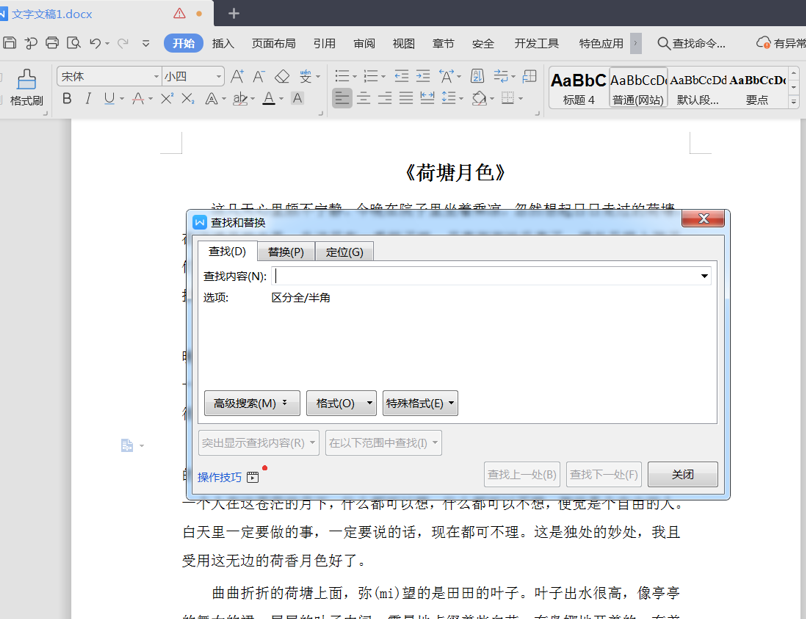806x619 pixels.
Task: Toggle character shading icon
Action: 297,98
